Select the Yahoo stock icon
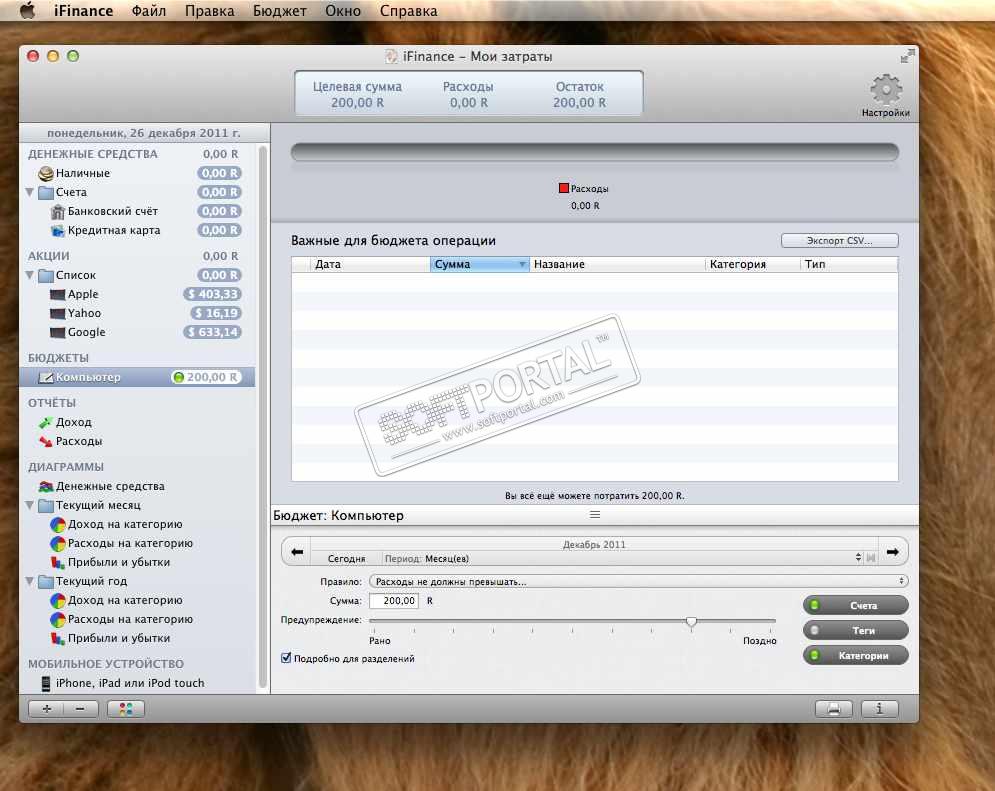Viewport: 995px width, 791px height. [58, 313]
